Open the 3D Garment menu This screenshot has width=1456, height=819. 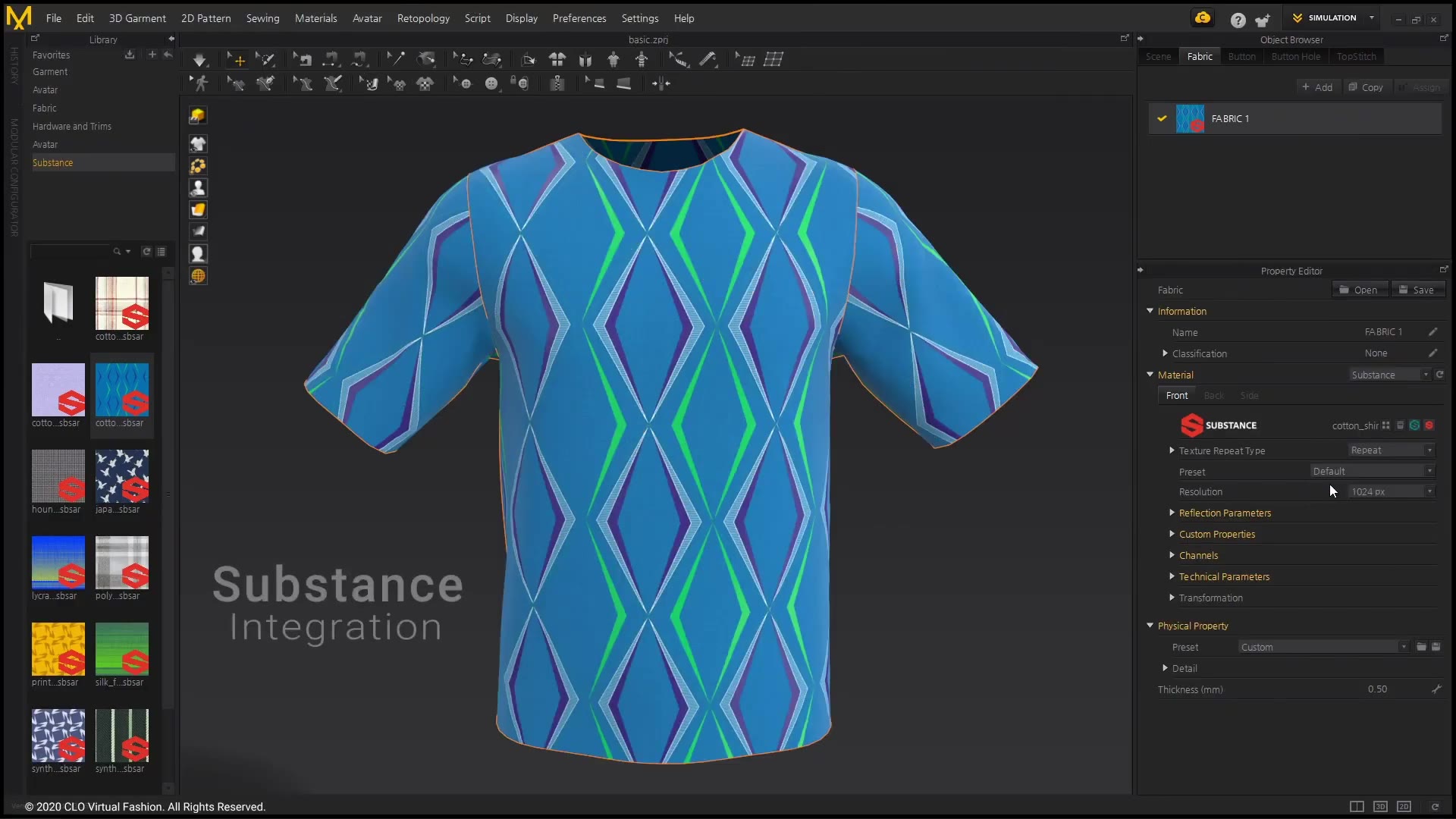point(137,18)
